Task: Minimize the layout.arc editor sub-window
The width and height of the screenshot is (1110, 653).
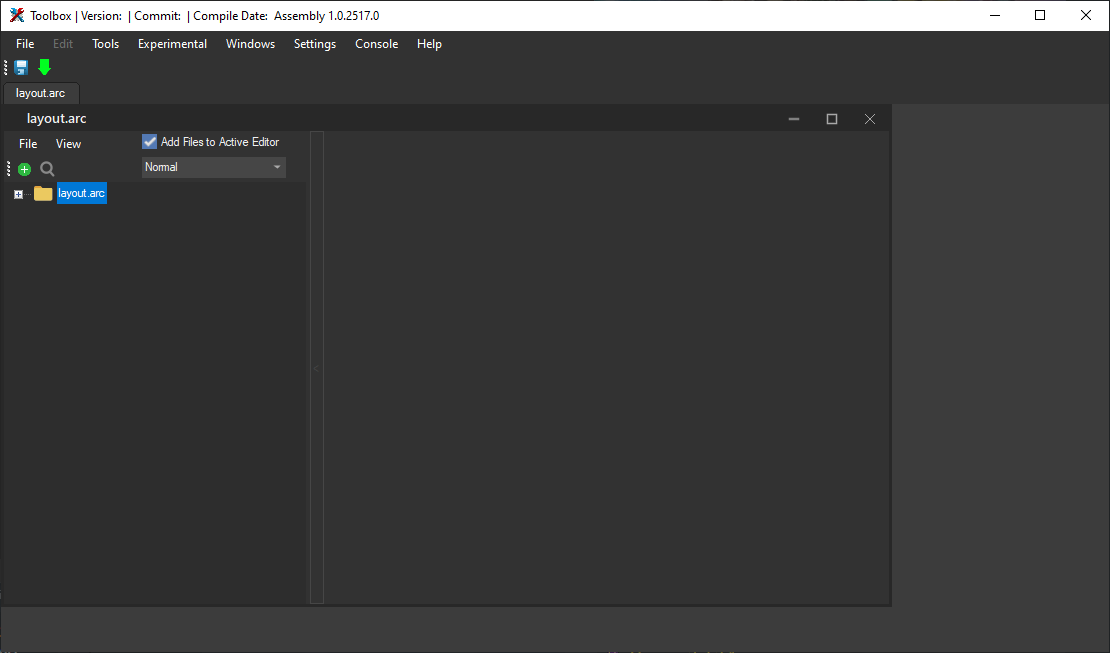Action: point(794,119)
